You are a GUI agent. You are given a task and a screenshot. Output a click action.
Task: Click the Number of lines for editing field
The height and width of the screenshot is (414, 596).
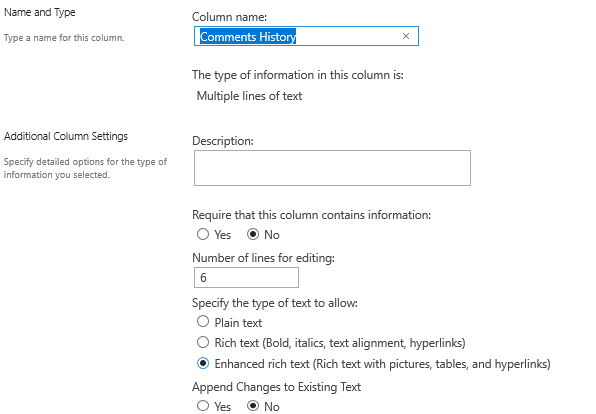(246, 278)
